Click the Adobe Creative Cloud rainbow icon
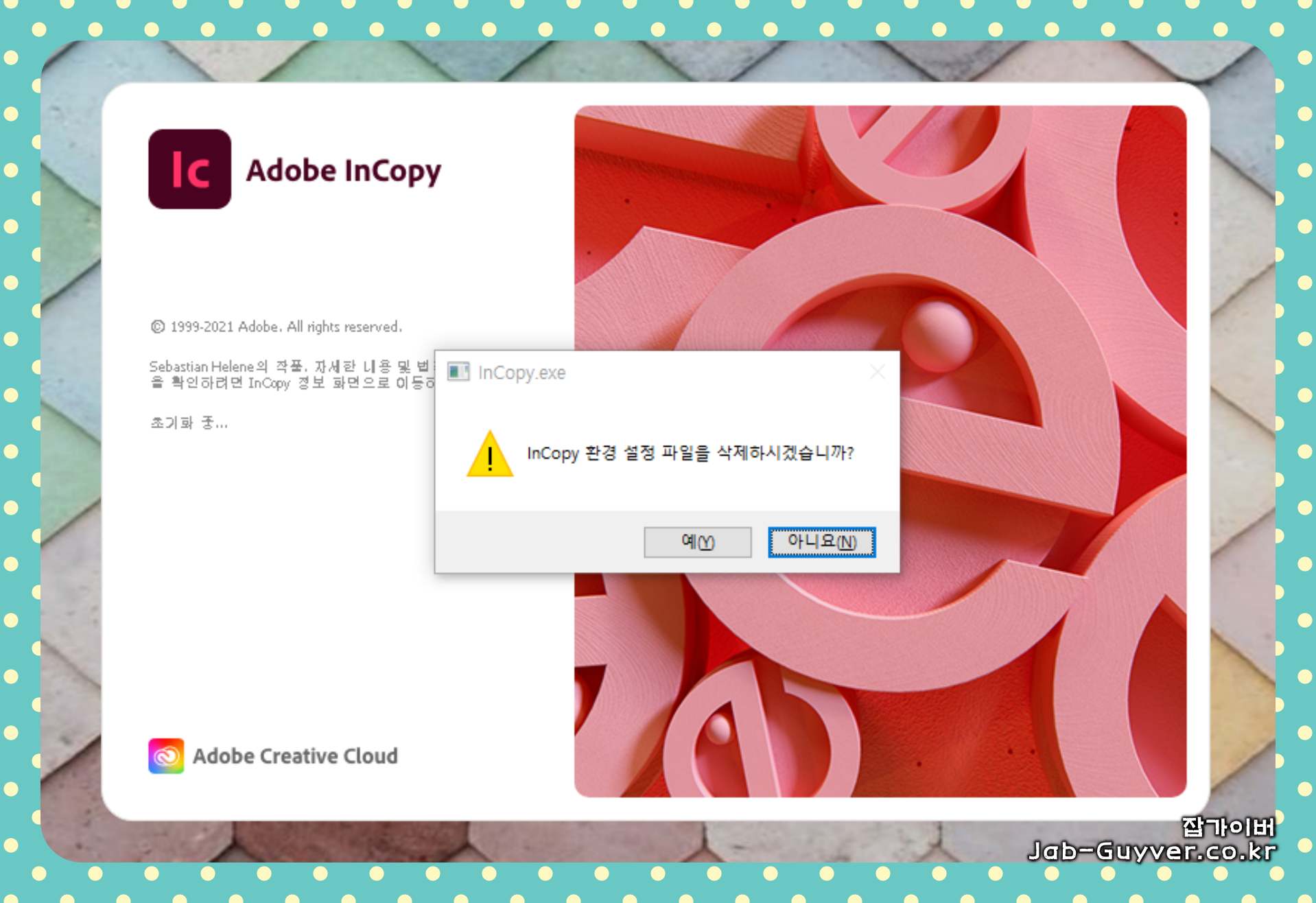 click(166, 755)
